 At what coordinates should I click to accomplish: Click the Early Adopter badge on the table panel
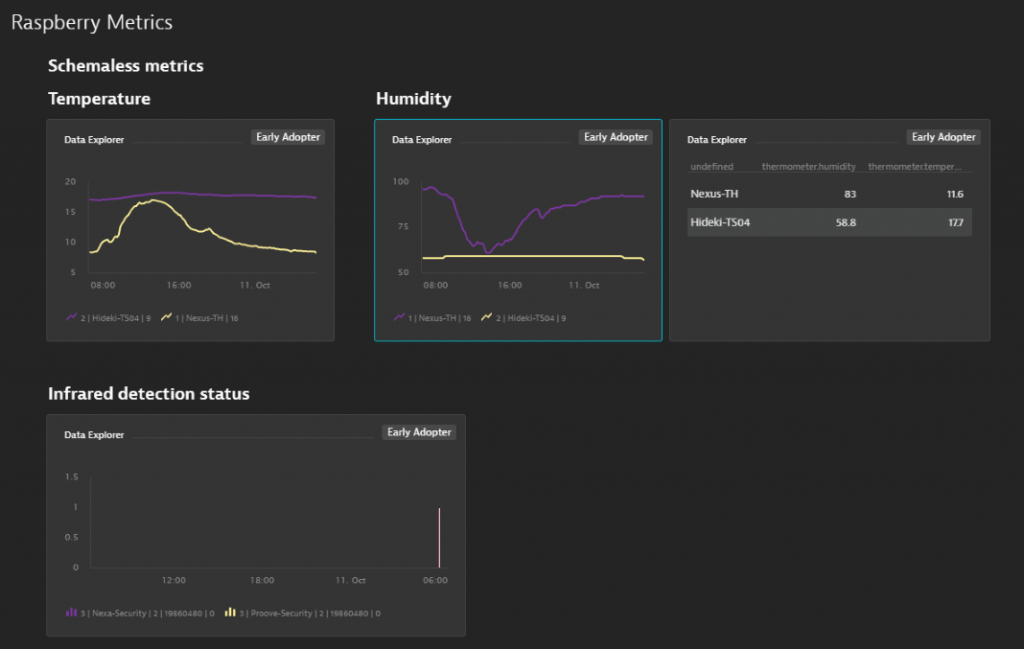pos(943,136)
